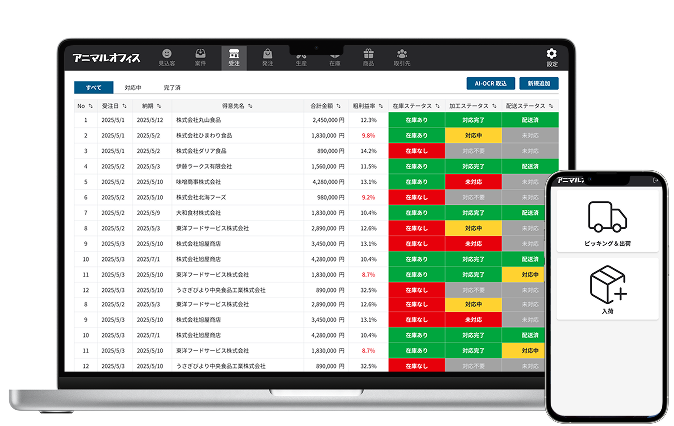Screen dimensions: 674x426
Task: Select customer 伊藤ラークス有限会社
Action: [204, 166]
